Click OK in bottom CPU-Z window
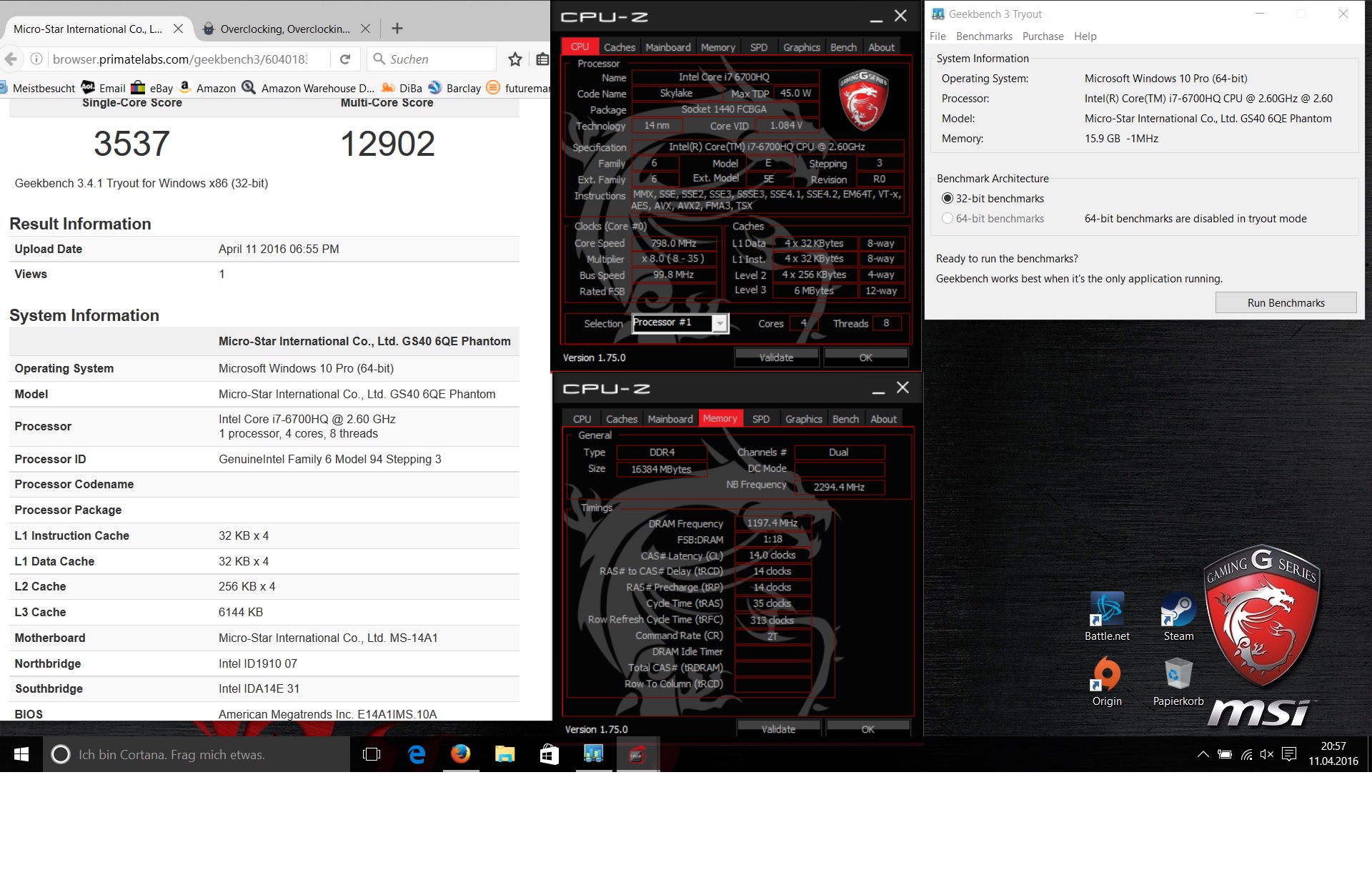The height and width of the screenshot is (875, 1372). click(x=868, y=729)
